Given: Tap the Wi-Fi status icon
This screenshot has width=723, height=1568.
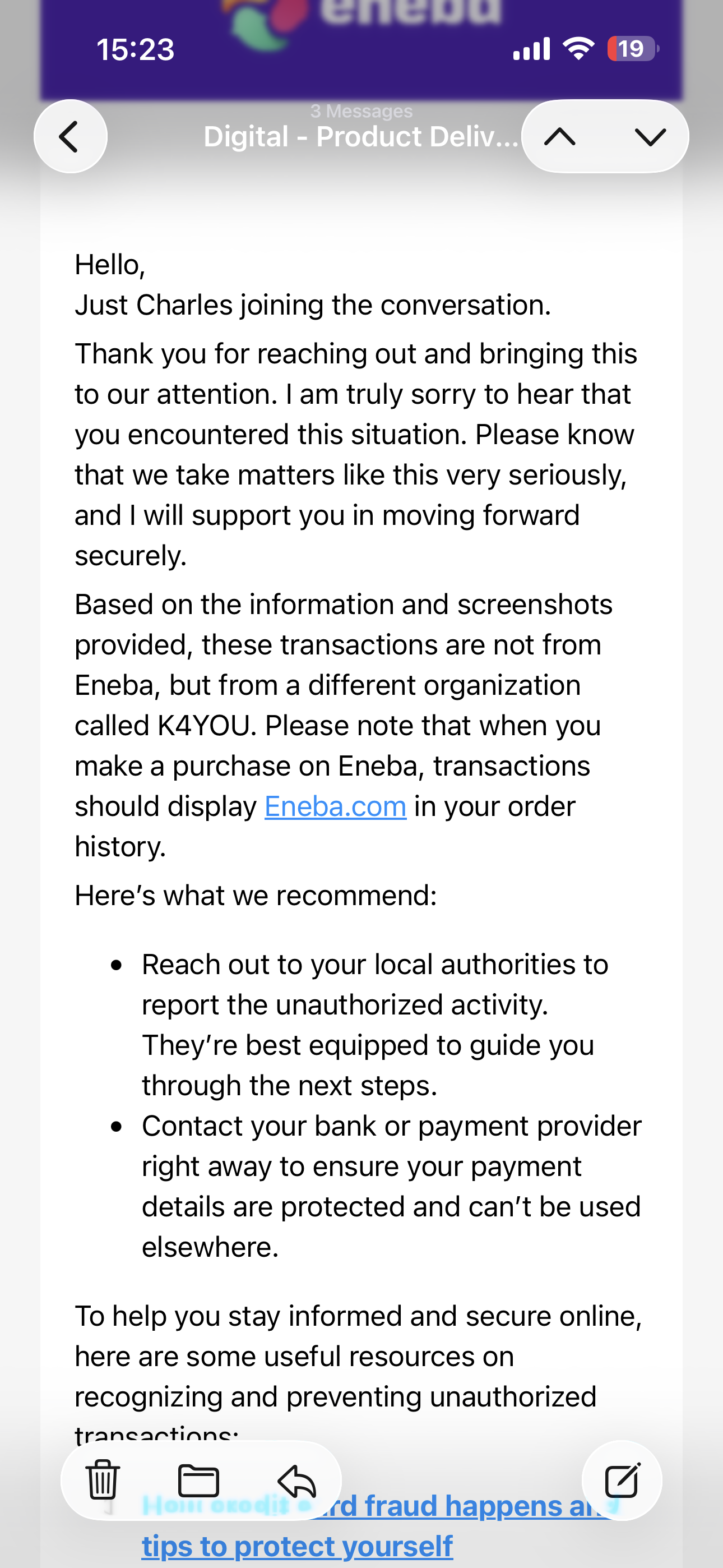Looking at the screenshot, I should pos(579,49).
